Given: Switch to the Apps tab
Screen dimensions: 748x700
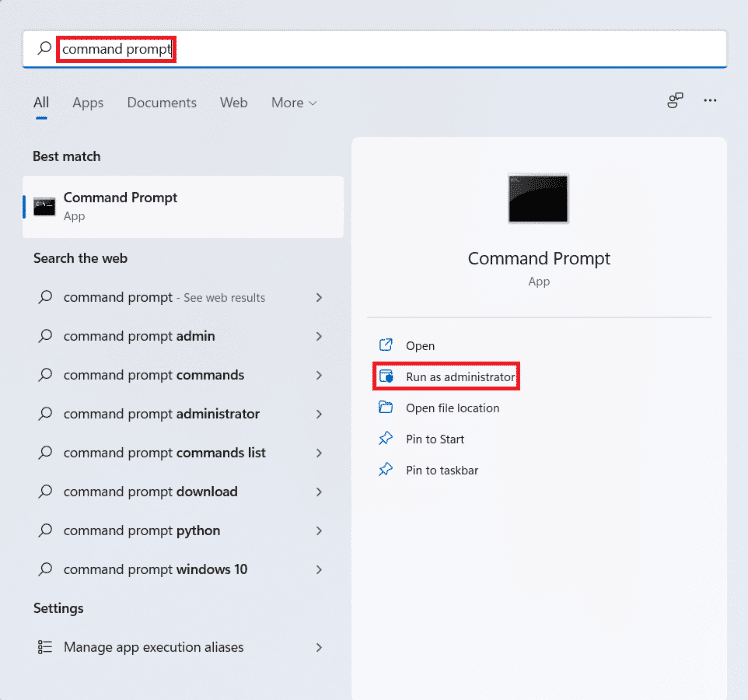Looking at the screenshot, I should (x=88, y=103).
